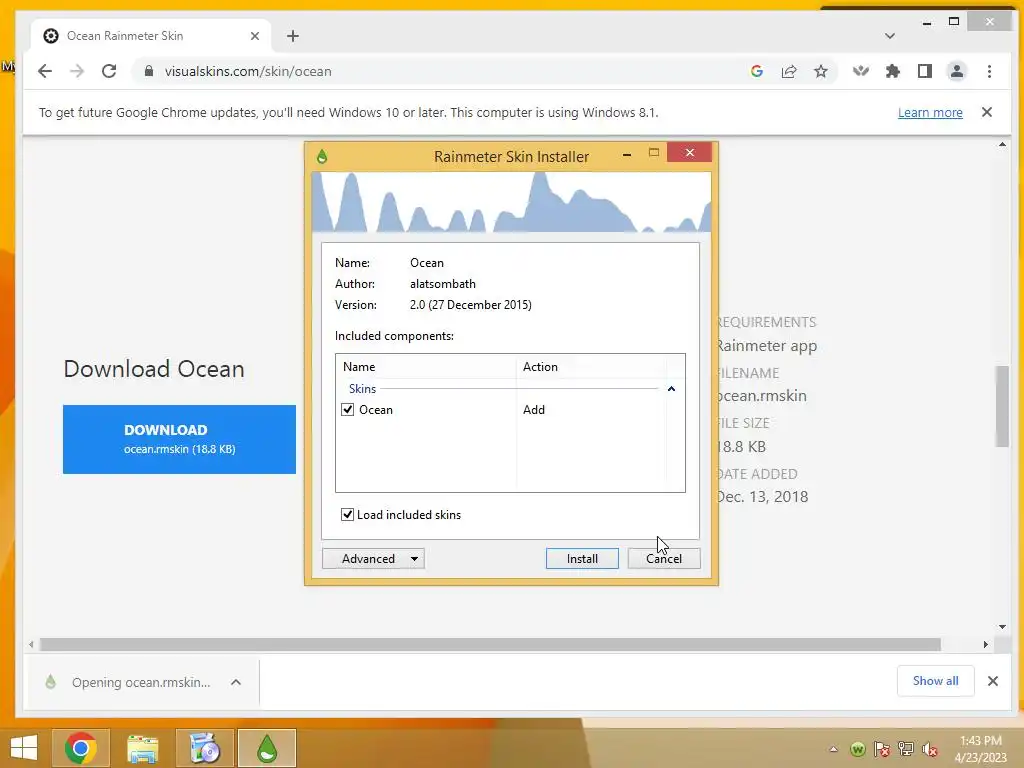Close the Ocean Rainmeter Skin tab
1024x768 pixels.
(x=255, y=36)
